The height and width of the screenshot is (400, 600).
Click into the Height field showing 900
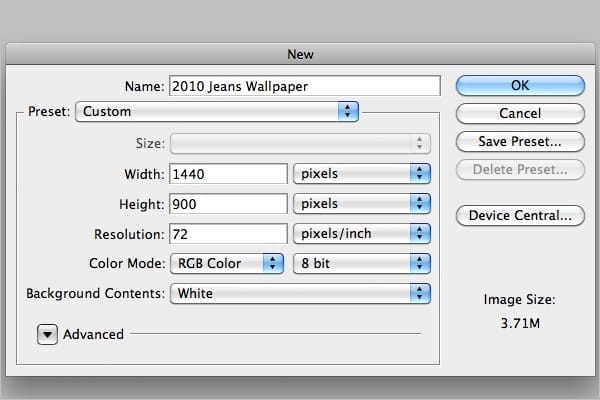coord(228,204)
